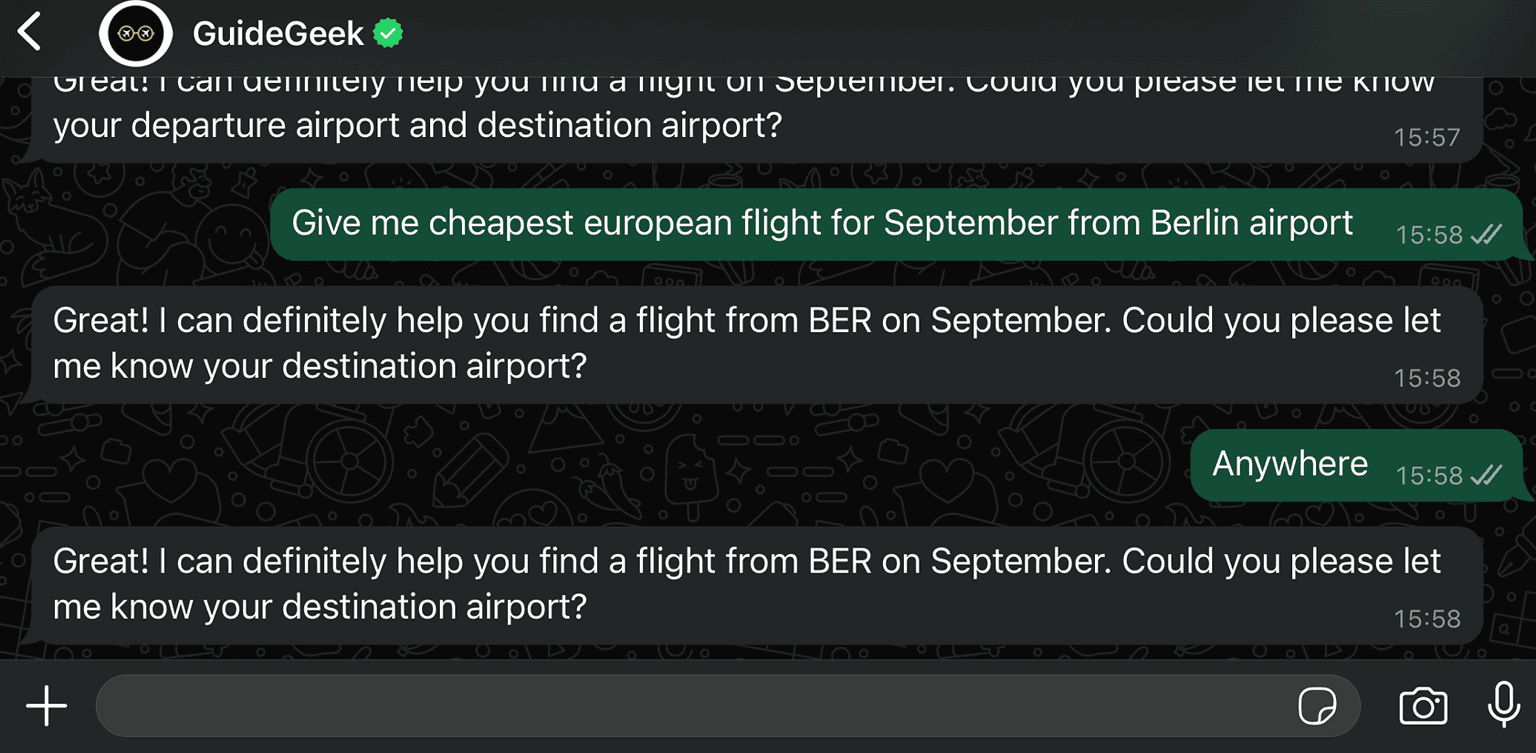Tap the GuideGeek contact name in header
The image size is (1536, 753).
[x=281, y=31]
